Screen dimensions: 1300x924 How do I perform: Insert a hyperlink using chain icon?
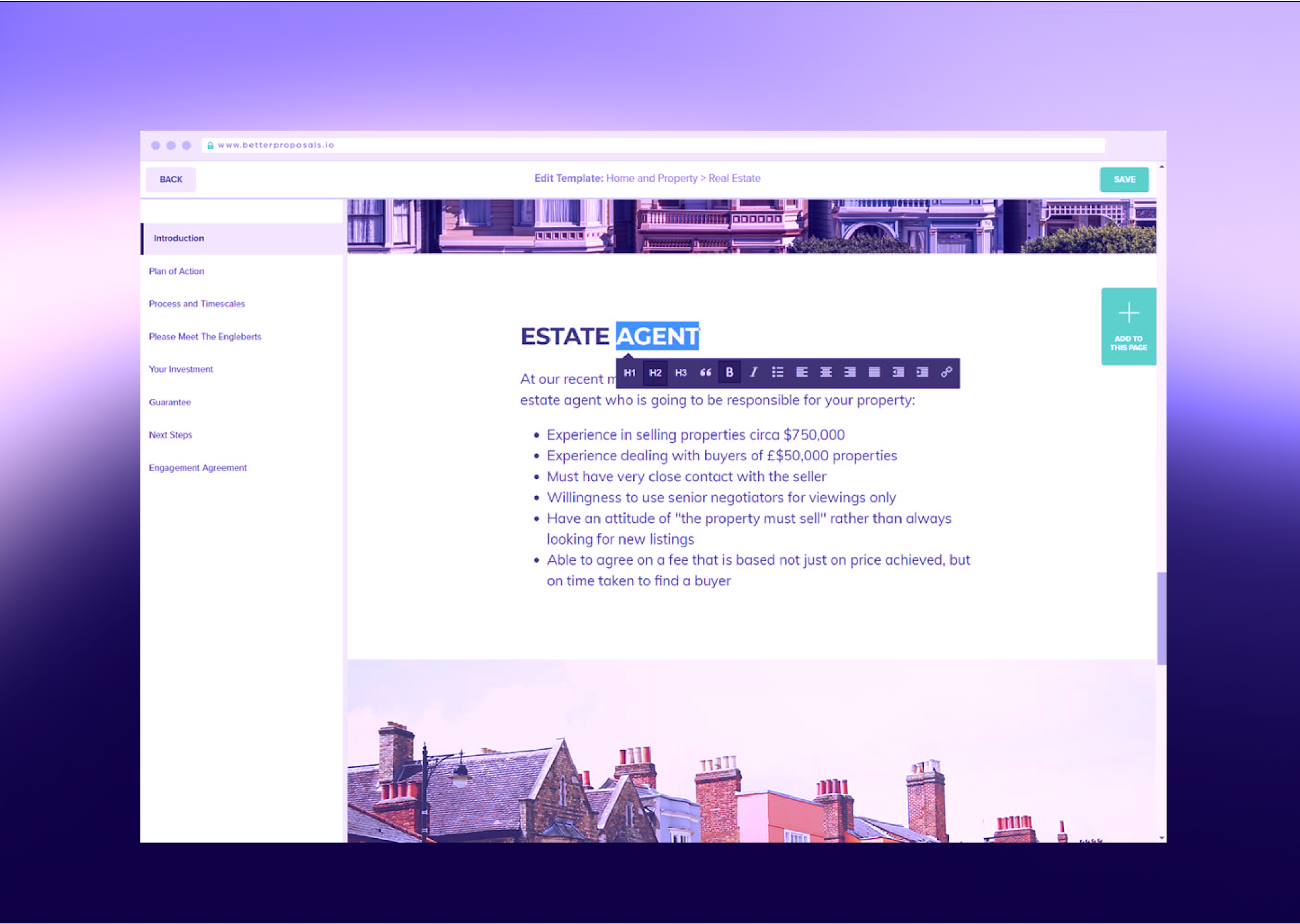(x=946, y=373)
